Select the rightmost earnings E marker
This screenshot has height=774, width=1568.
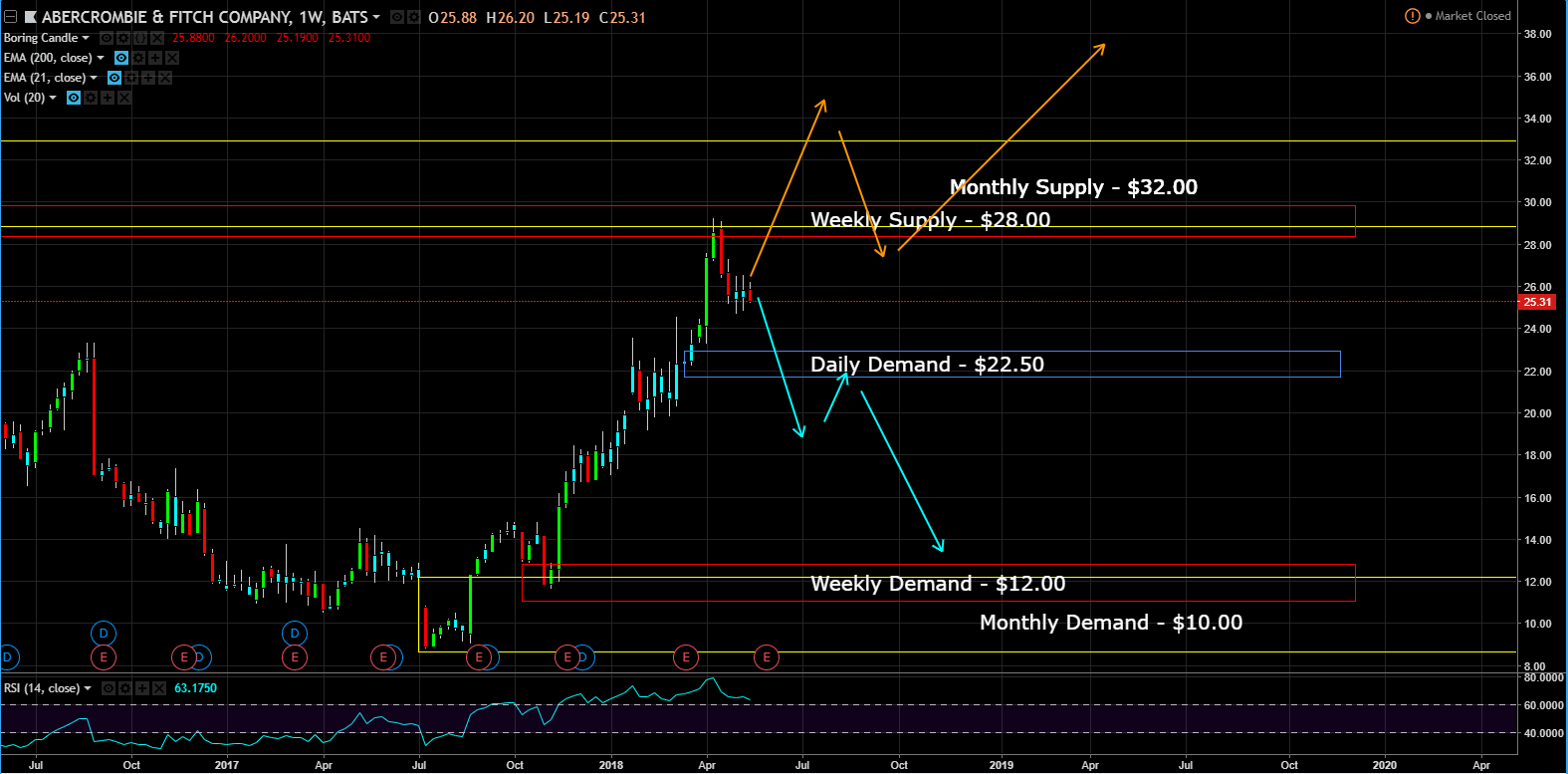click(767, 657)
